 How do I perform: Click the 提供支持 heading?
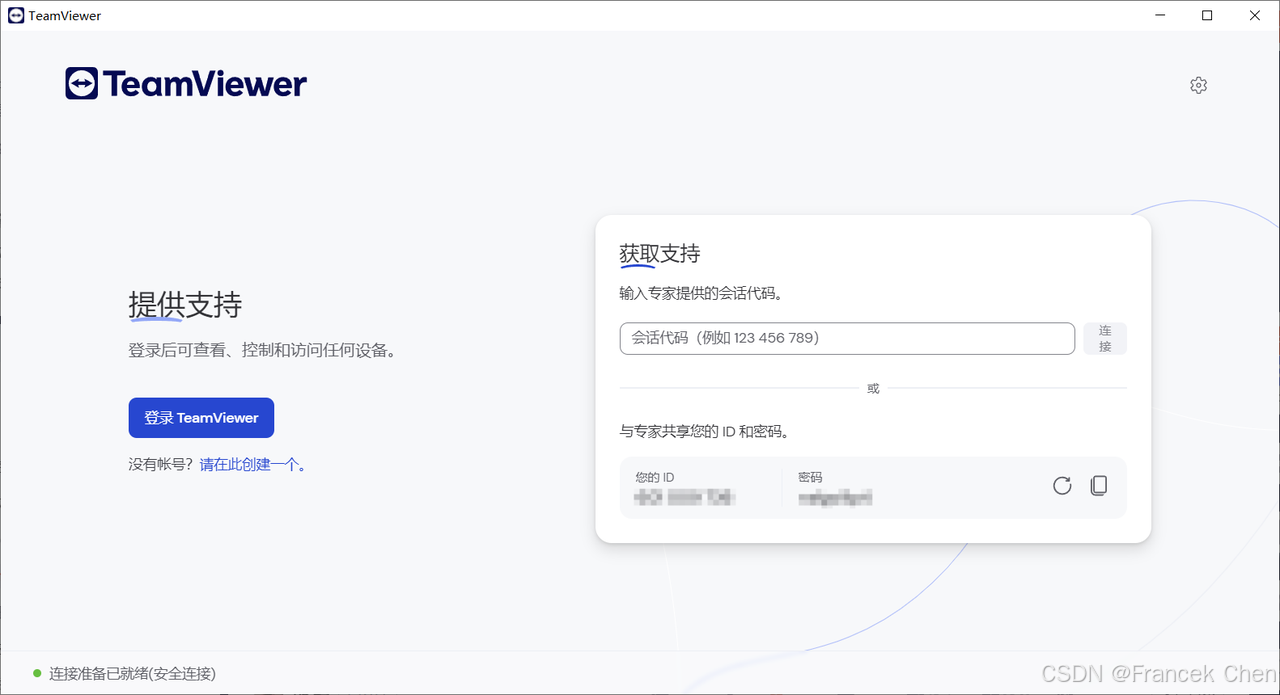coord(185,304)
